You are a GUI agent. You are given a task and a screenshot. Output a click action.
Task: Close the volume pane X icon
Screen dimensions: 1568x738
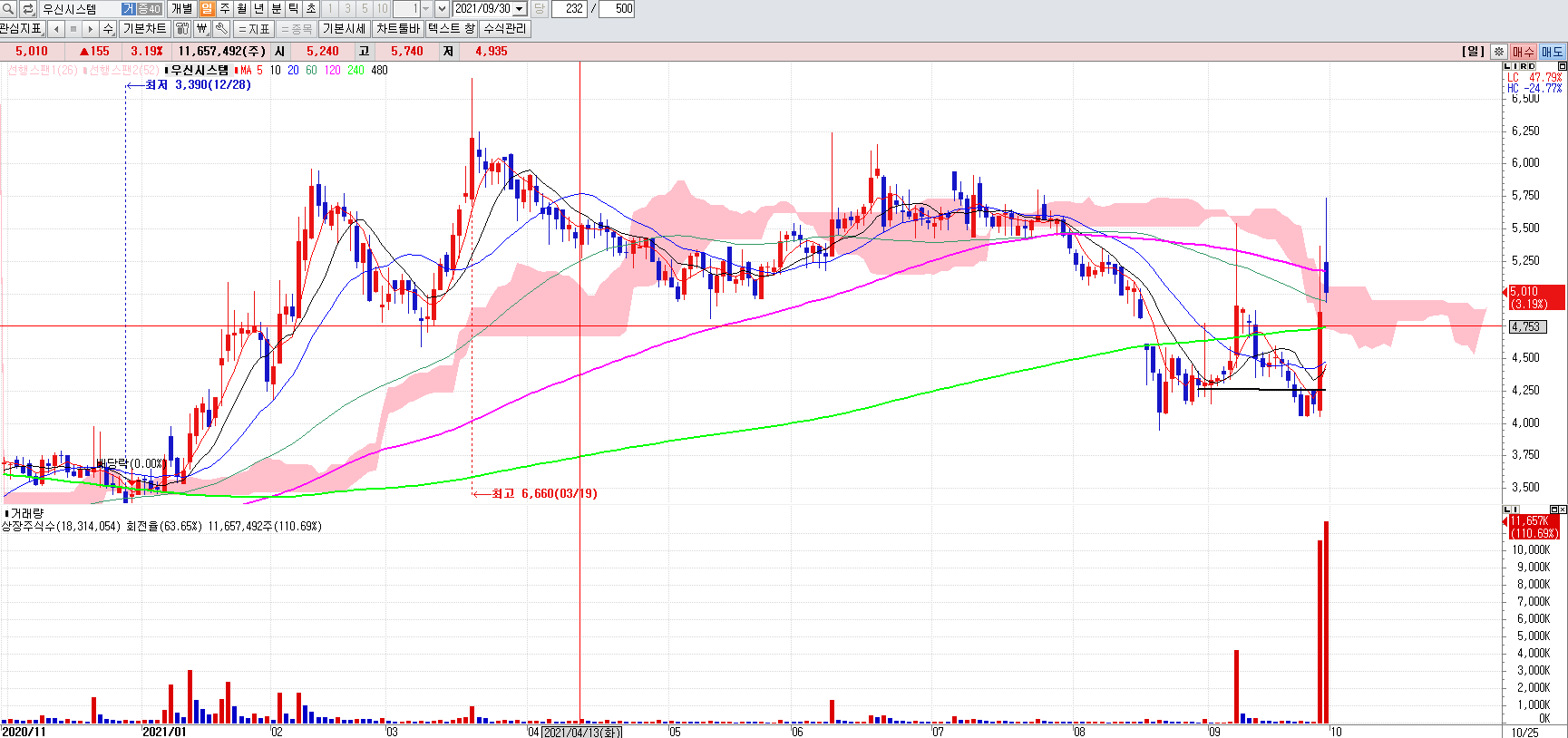(x=1562, y=510)
